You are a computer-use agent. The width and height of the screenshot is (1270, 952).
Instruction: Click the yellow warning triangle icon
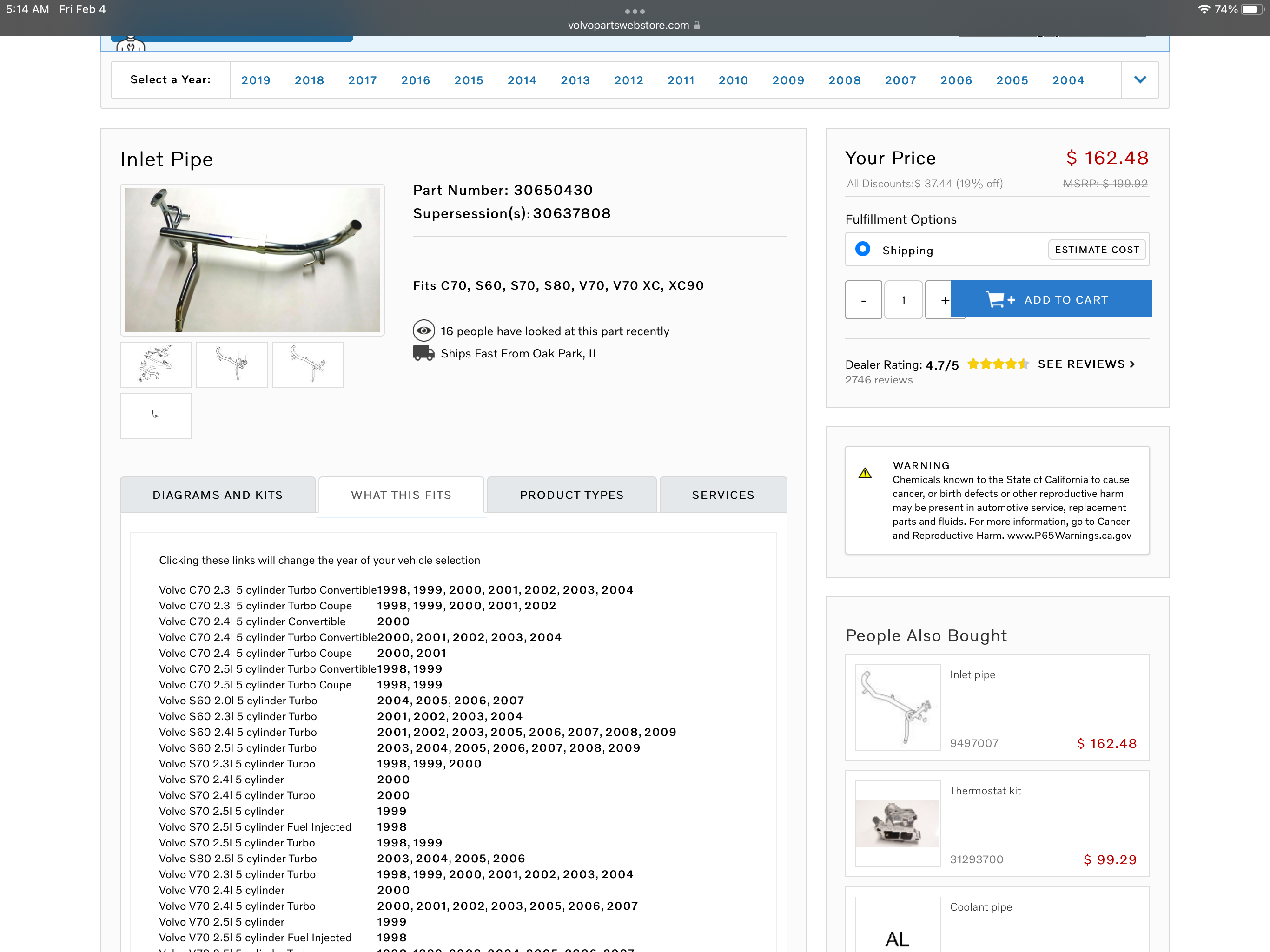click(865, 473)
